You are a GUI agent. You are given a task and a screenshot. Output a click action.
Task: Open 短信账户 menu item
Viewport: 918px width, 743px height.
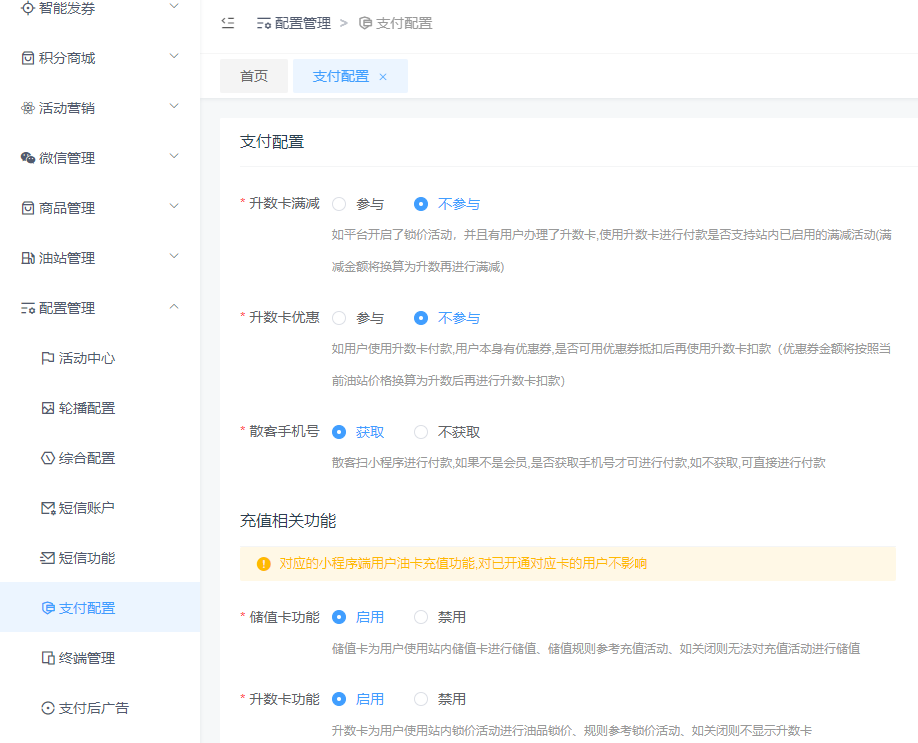[100, 508]
